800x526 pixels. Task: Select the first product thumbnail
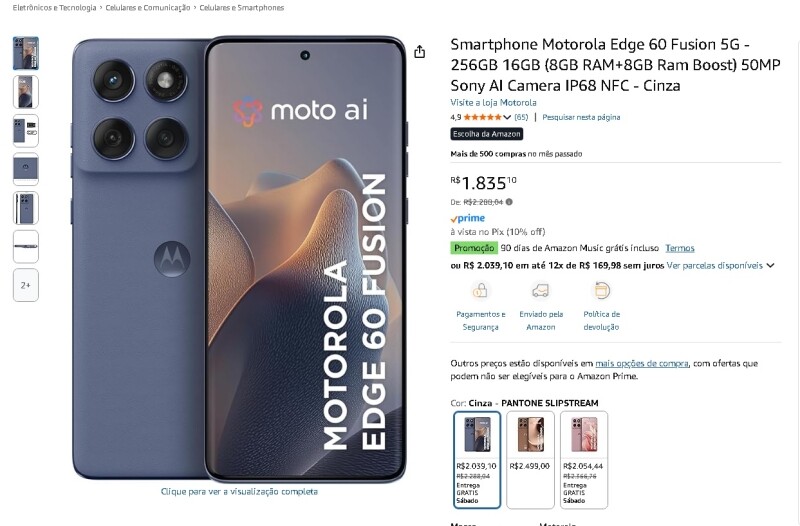point(26,53)
